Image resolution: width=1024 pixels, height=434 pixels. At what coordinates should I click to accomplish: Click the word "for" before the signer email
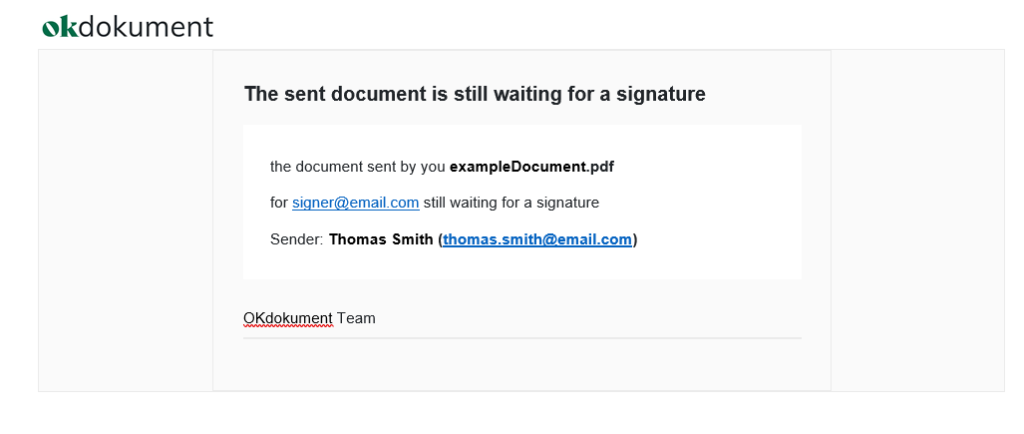pyautogui.click(x=279, y=203)
